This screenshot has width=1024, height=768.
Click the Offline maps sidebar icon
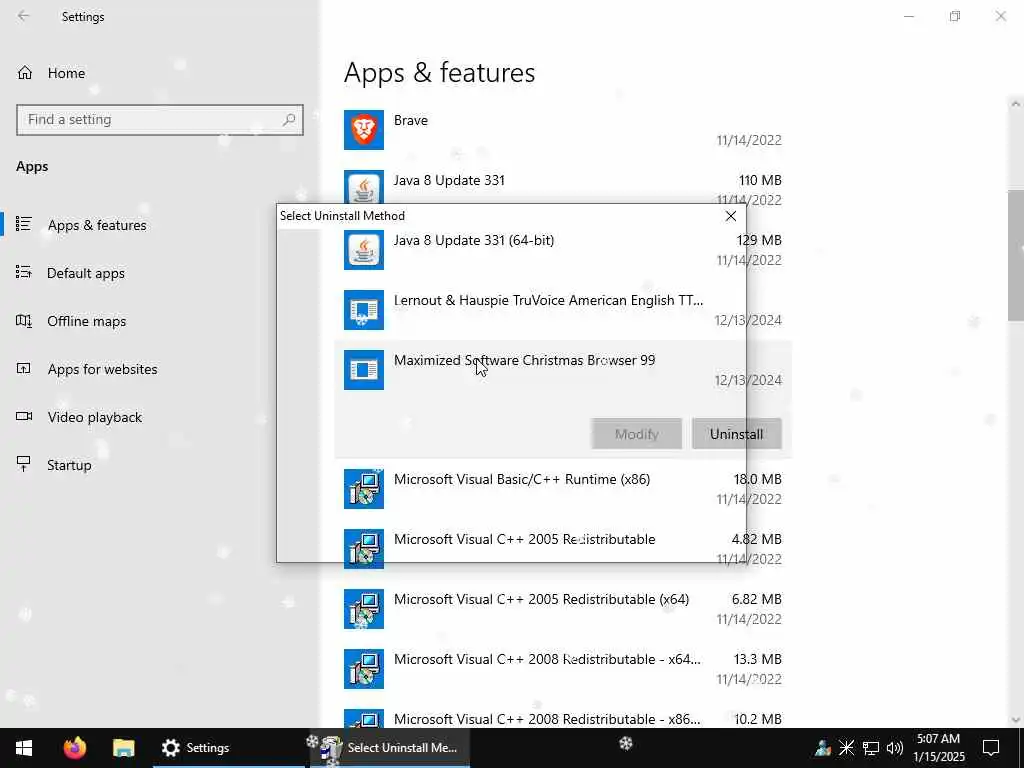24,321
